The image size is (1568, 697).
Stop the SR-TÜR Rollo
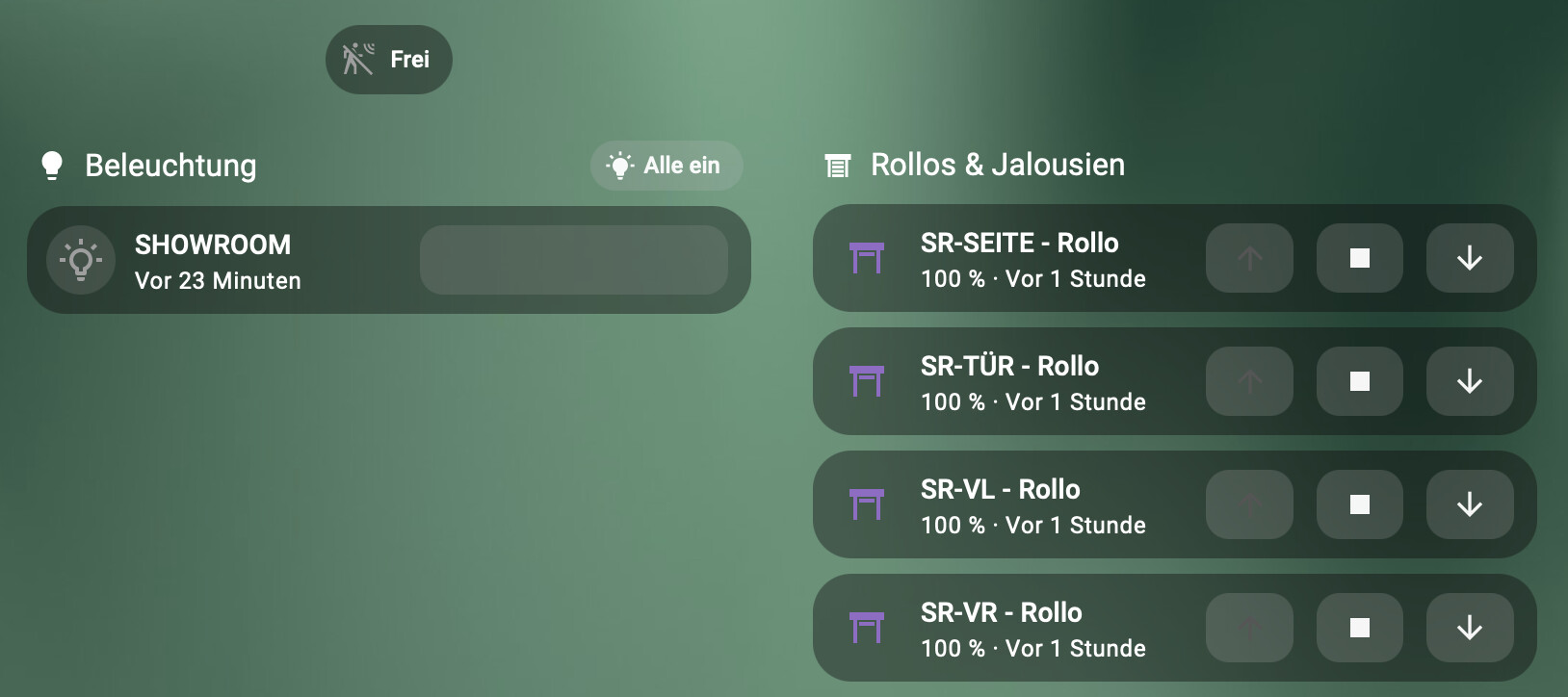click(1360, 381)
